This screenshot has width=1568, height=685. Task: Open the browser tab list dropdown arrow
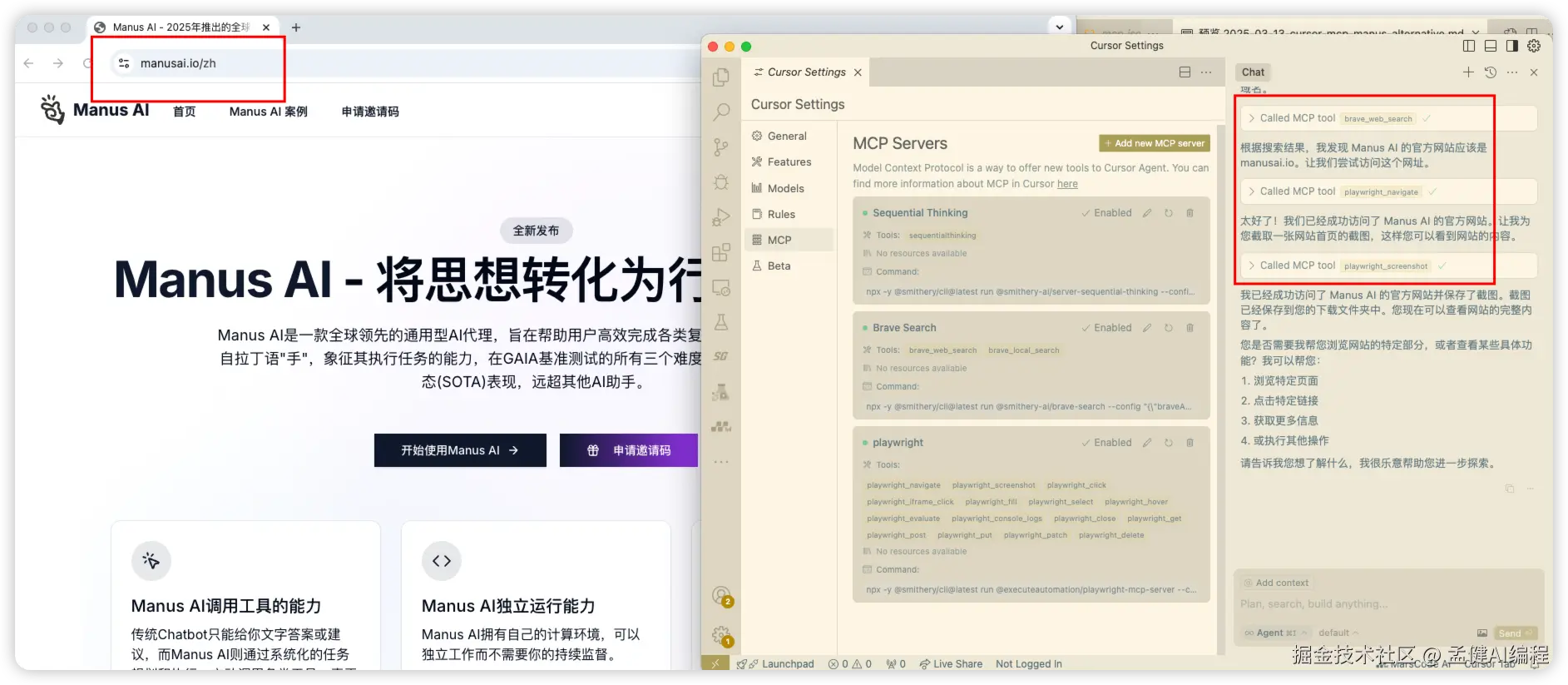point(1059,27)
